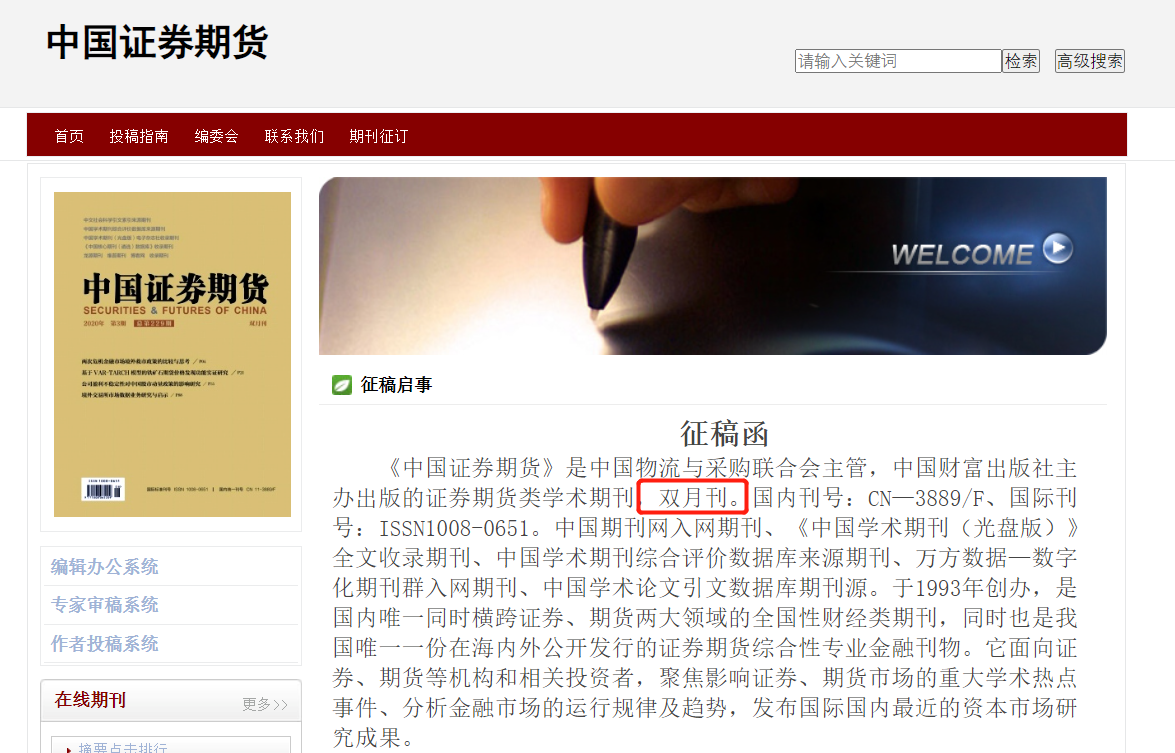Click the 高级搜索 advanced search button
This screenshot has width=1175, height=753.
[1090, 61]
